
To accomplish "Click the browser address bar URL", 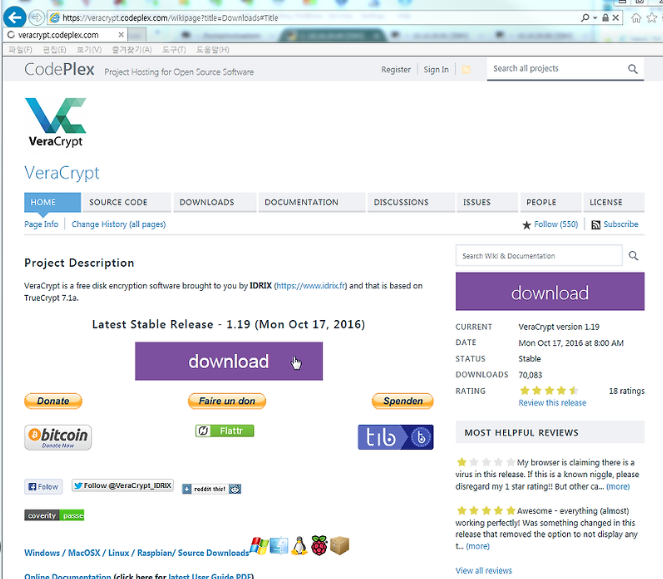I will [x=170, y=18].
